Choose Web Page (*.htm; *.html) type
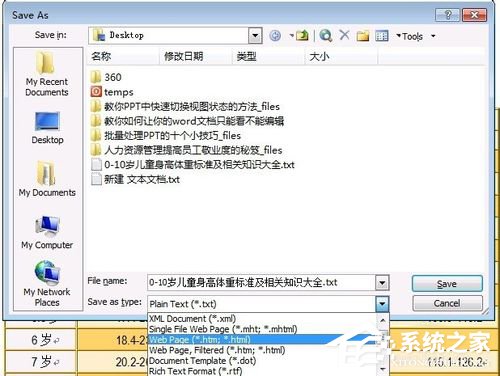500x376 pixels. point(262,340)
